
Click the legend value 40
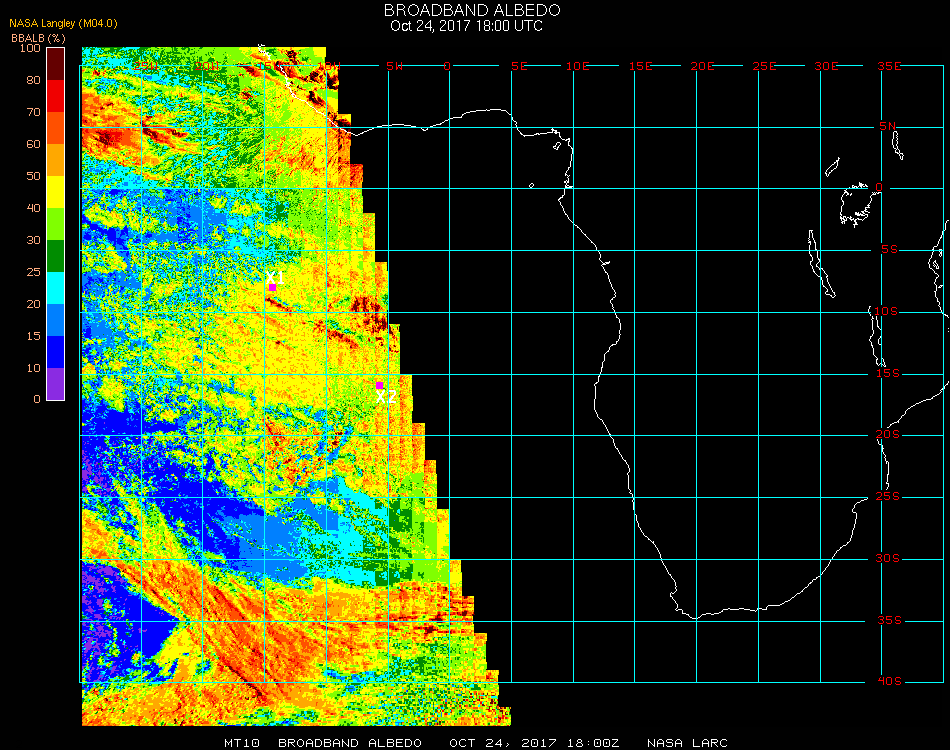click(33, 208)
